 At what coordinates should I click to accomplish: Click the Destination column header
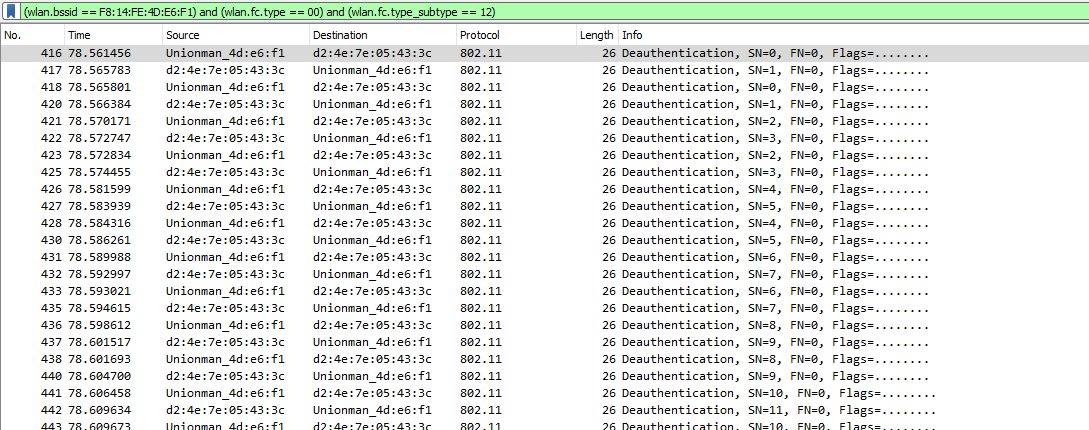[383, 35]
